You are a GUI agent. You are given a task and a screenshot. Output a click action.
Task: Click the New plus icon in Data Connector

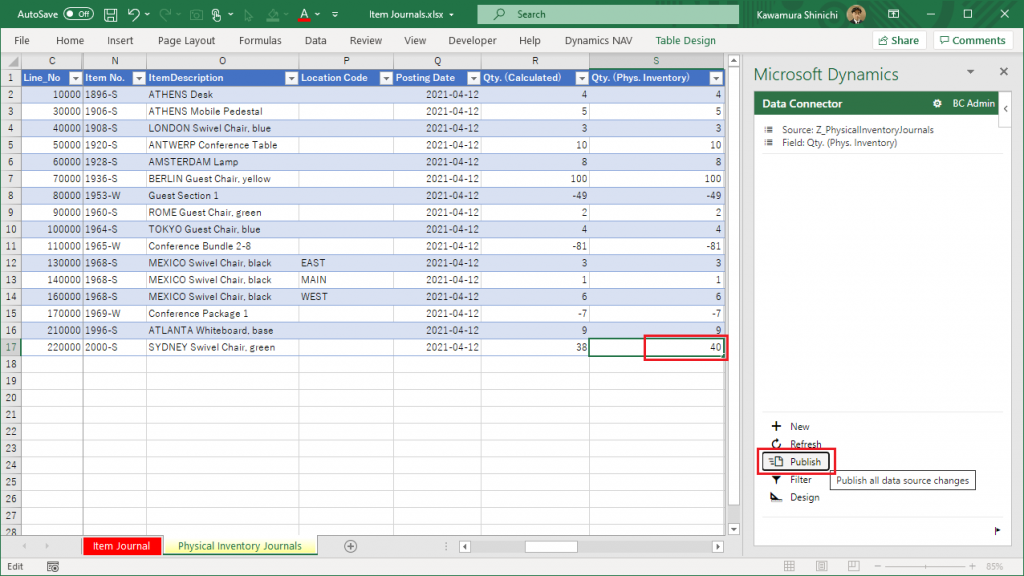coord(776,426)
